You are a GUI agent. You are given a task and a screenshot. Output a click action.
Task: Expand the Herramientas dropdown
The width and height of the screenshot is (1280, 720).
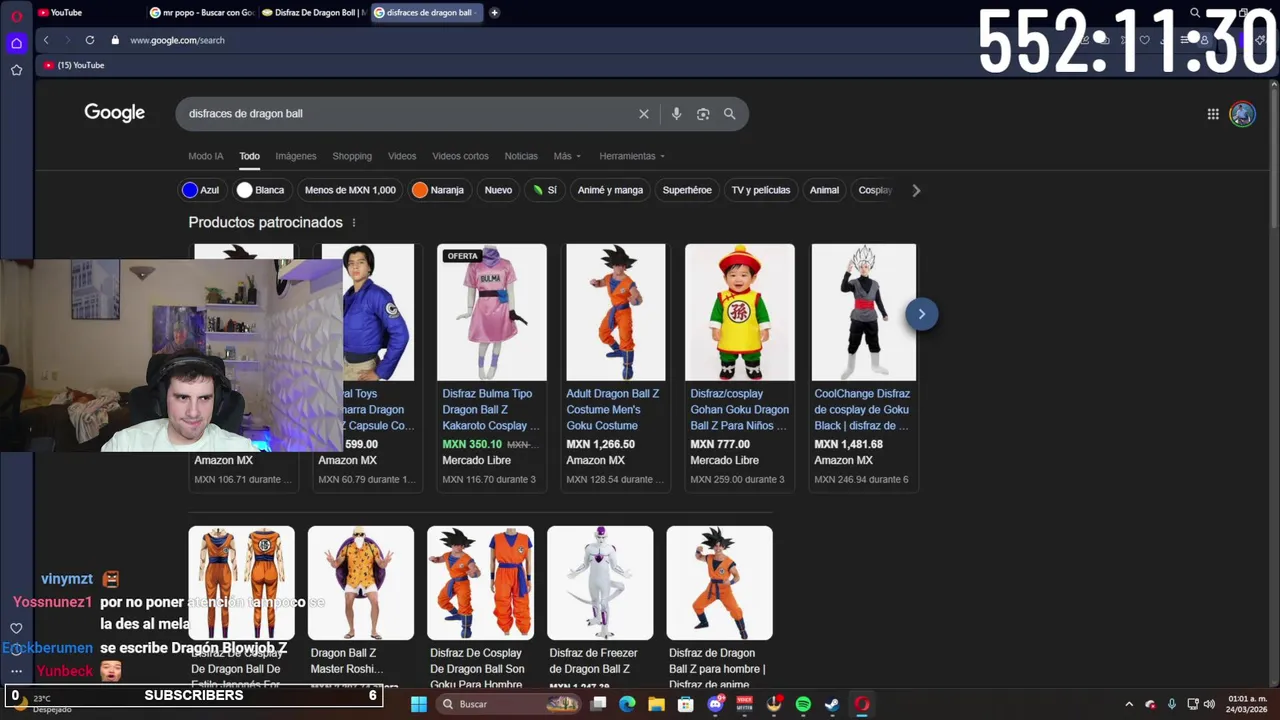pos(632,156)
